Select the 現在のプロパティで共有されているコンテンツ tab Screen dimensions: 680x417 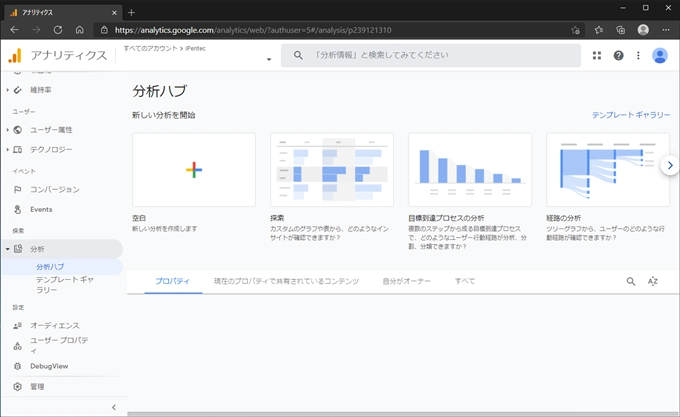(286, 281)
